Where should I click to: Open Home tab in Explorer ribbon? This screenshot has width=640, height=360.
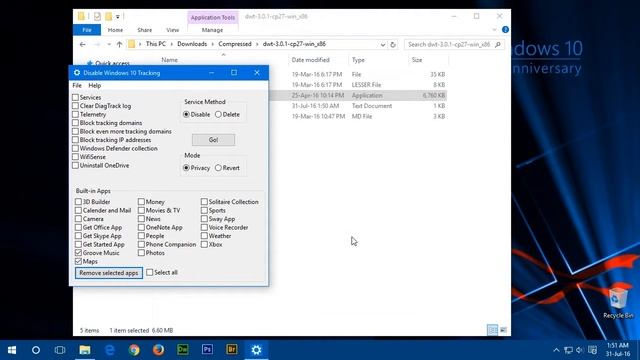click(115, 30)
